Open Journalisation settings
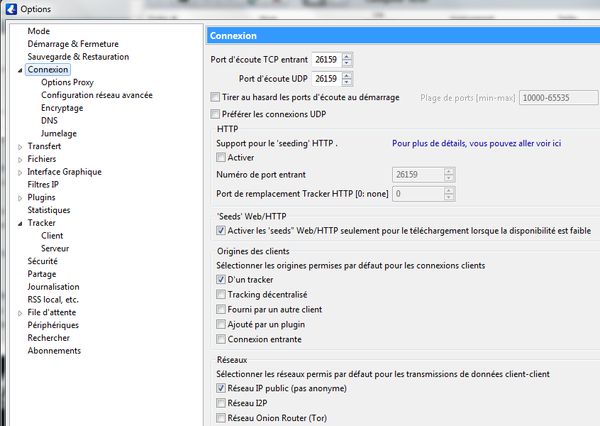This screenshot has width=600, height=426. (53, 287)
